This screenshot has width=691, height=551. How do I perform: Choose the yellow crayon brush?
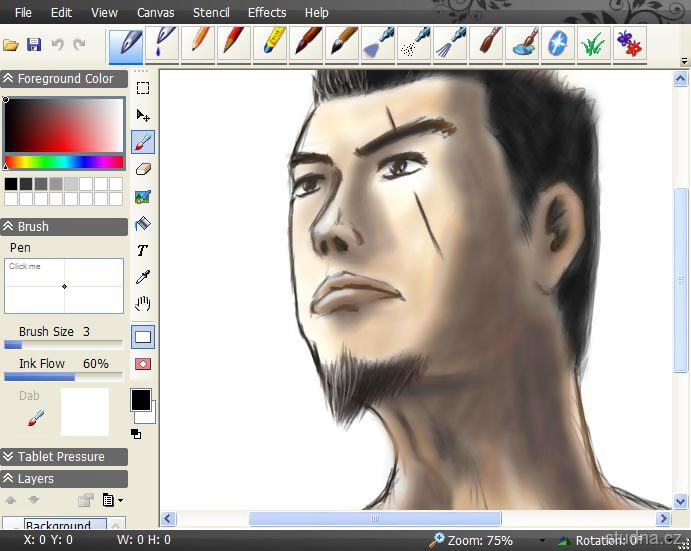[x=271, y=43]
